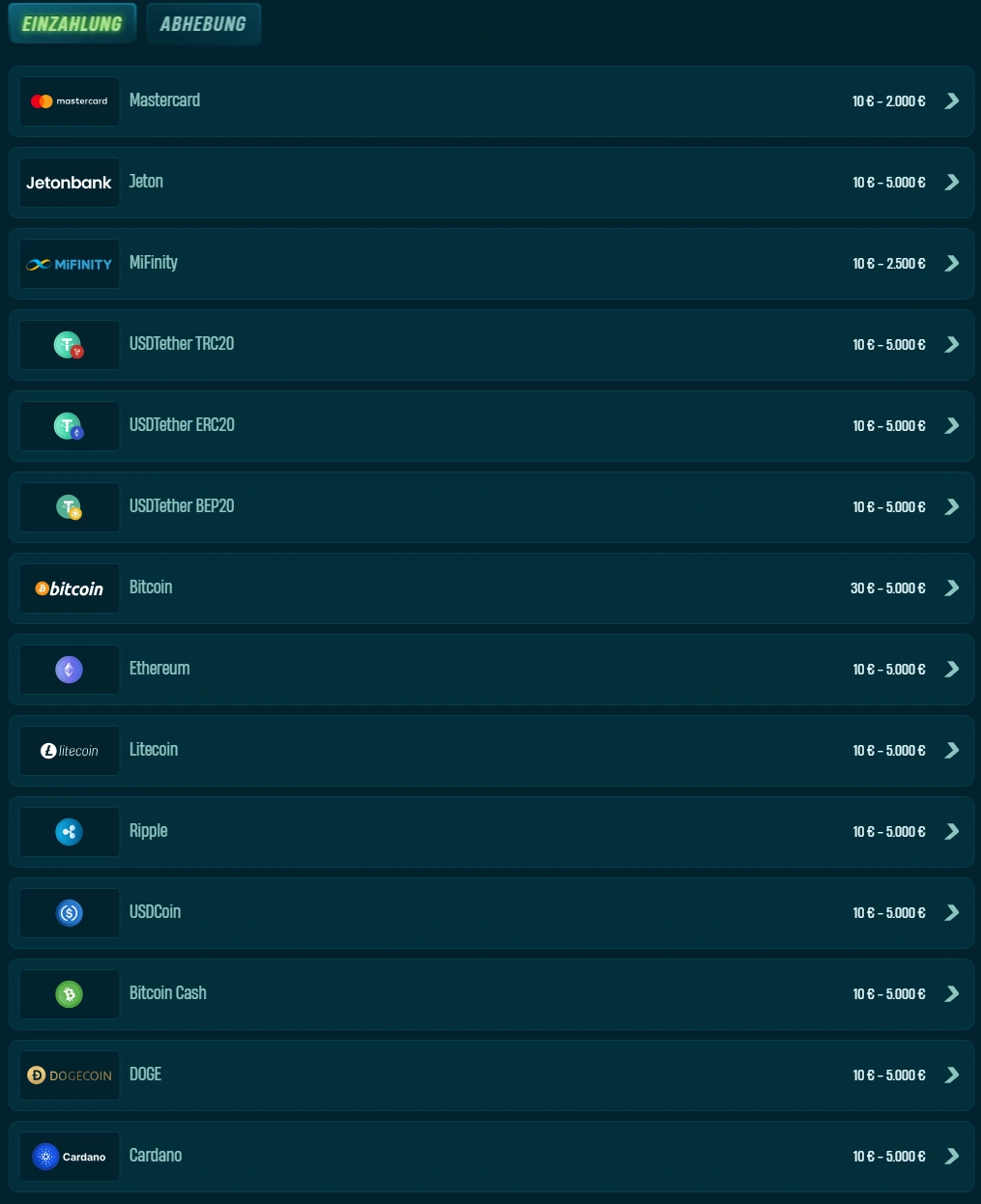Click the green Bitcoin Cash icon
This screenshot has height=1204, width=981.
[70, 994]
